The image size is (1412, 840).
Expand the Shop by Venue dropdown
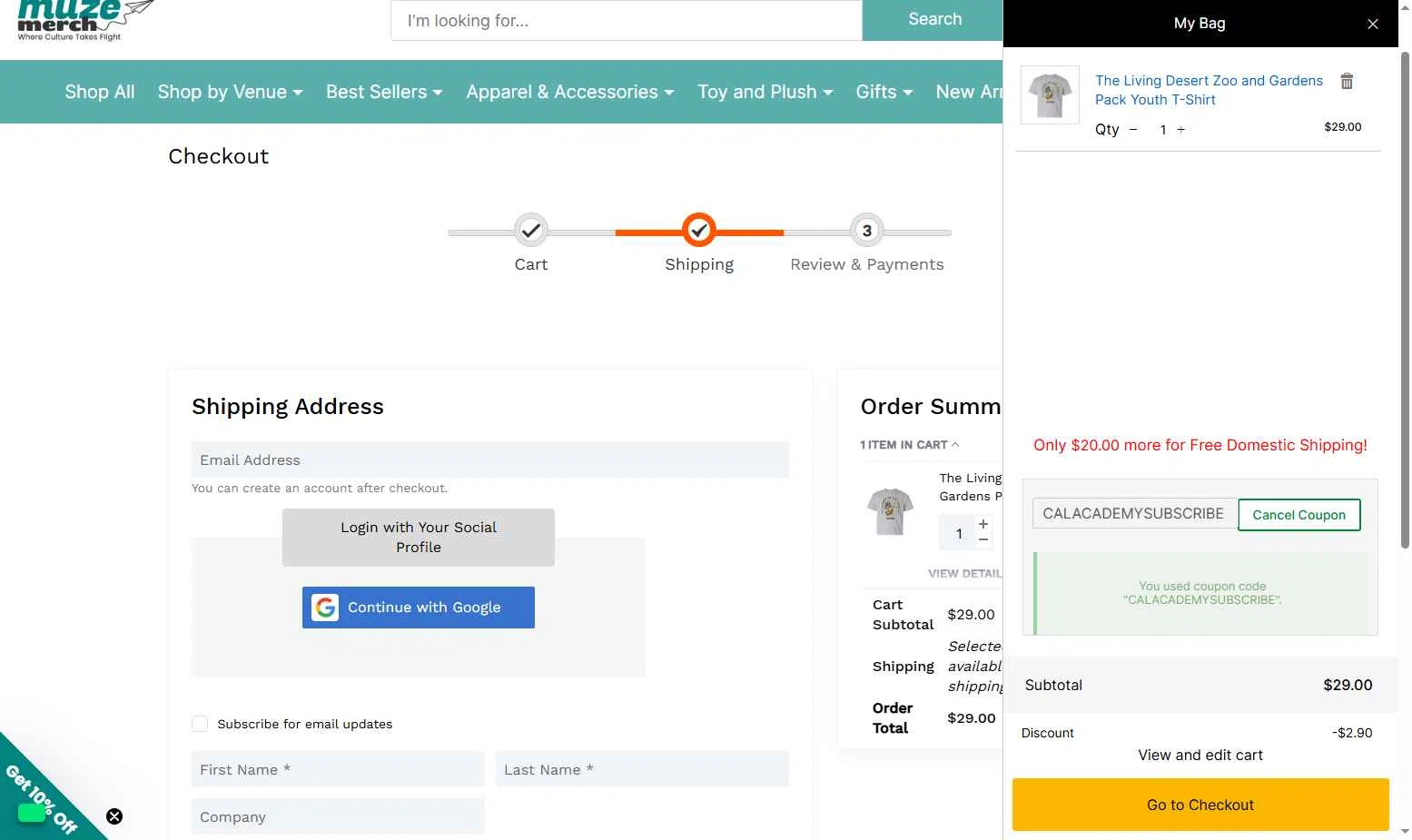230,92
